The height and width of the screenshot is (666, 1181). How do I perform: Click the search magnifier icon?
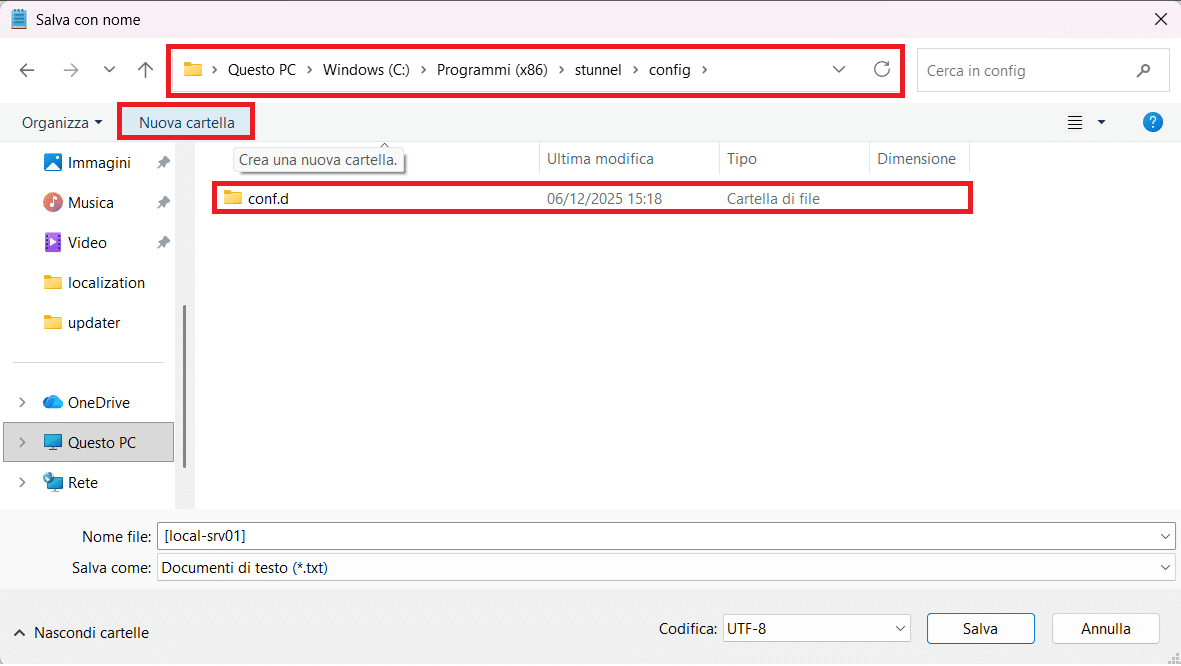click(1143, 71)
